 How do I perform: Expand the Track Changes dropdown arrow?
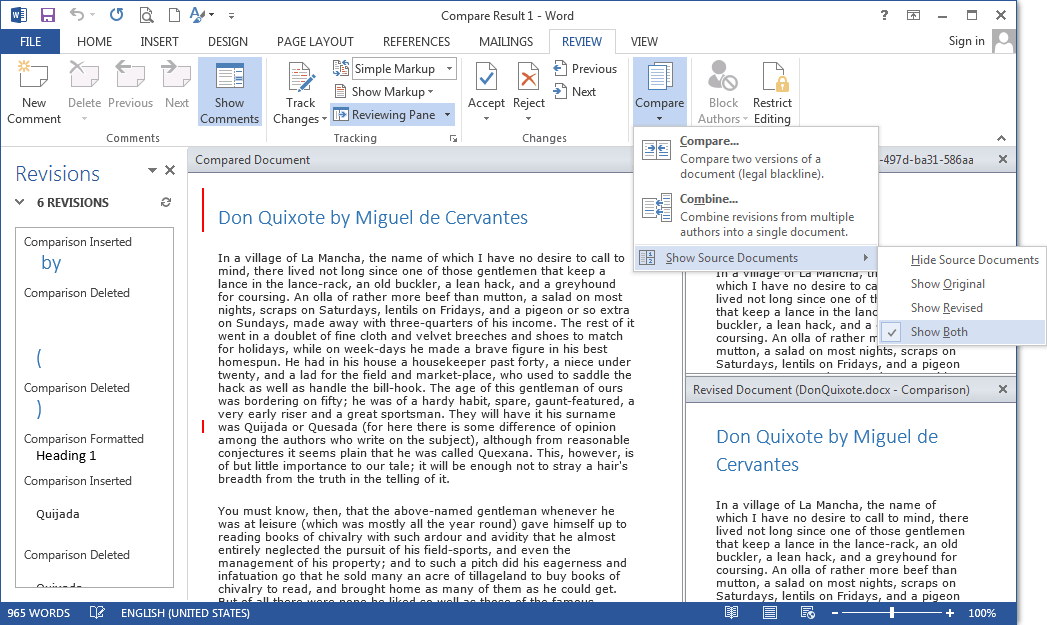point(324,120)
